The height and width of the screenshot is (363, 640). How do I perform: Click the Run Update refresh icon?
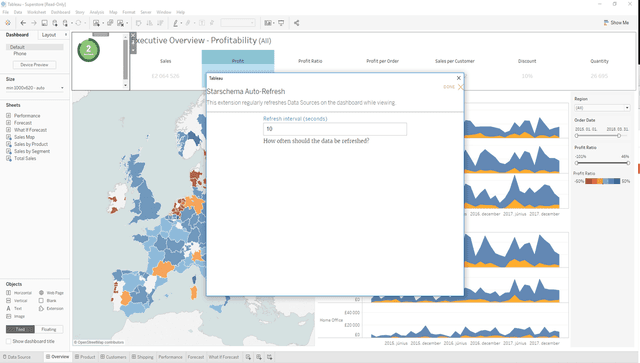(x=78, y=23)
